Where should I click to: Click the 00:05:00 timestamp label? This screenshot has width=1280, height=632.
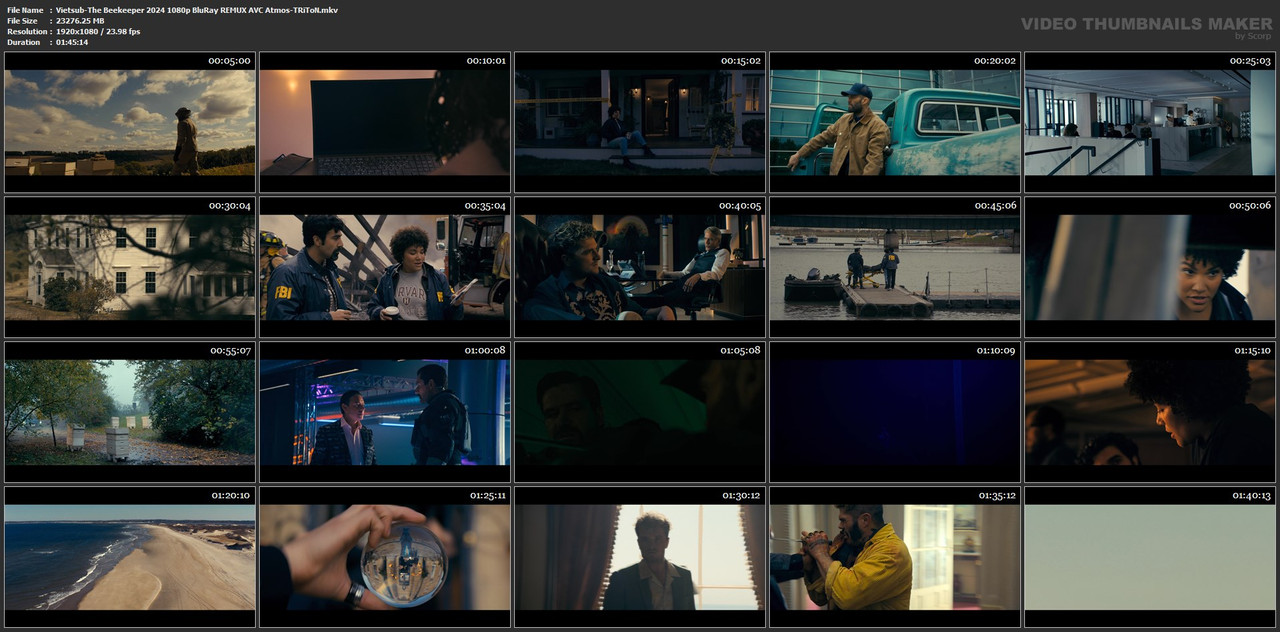tap(230, 61)
